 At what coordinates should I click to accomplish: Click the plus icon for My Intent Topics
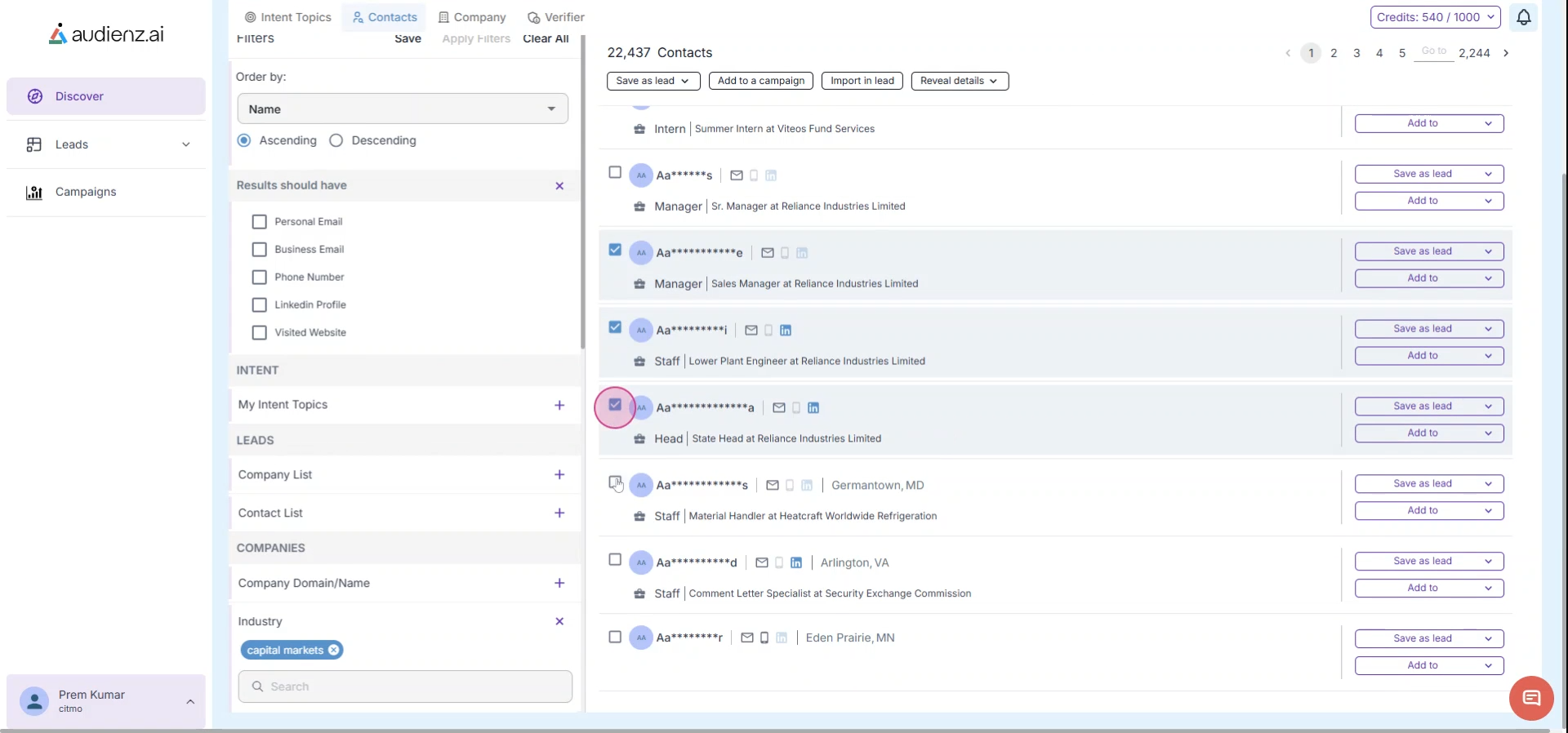coord(559,405)
